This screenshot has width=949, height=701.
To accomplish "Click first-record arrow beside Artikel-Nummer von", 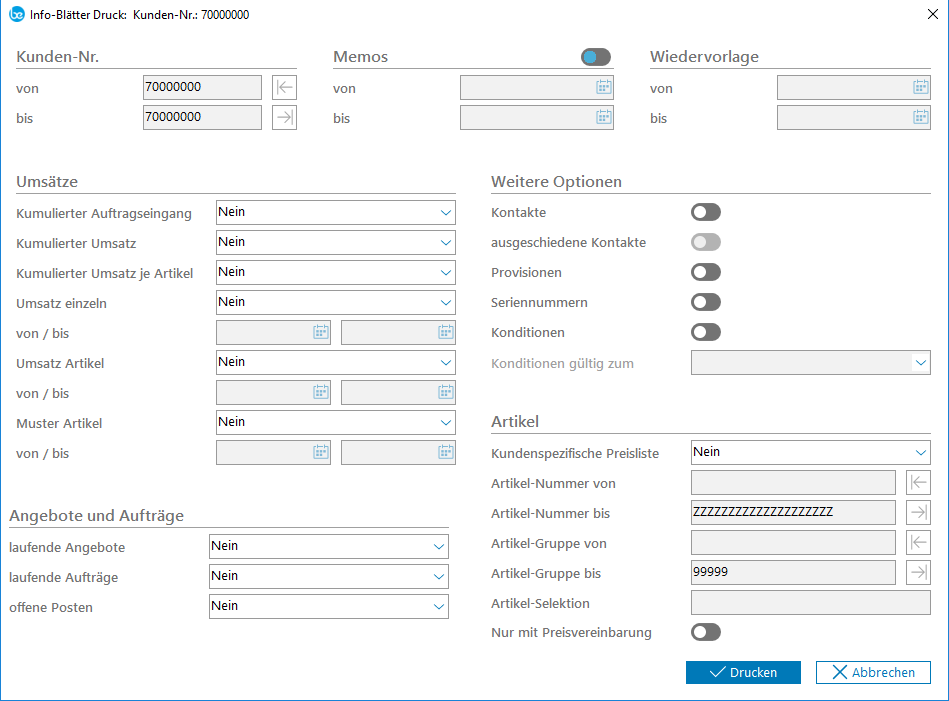I will tap(918, 483).
